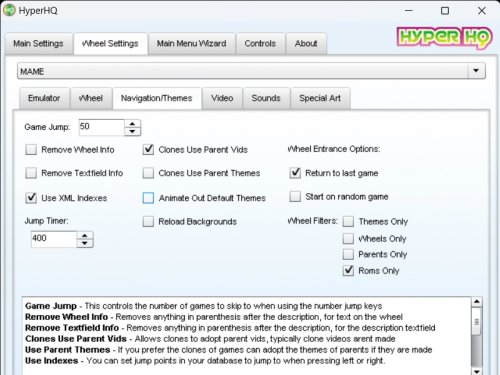Click the HyperHQ logo graphic
This screenshot has height=375, width=500.
click(x=444, y=38)
